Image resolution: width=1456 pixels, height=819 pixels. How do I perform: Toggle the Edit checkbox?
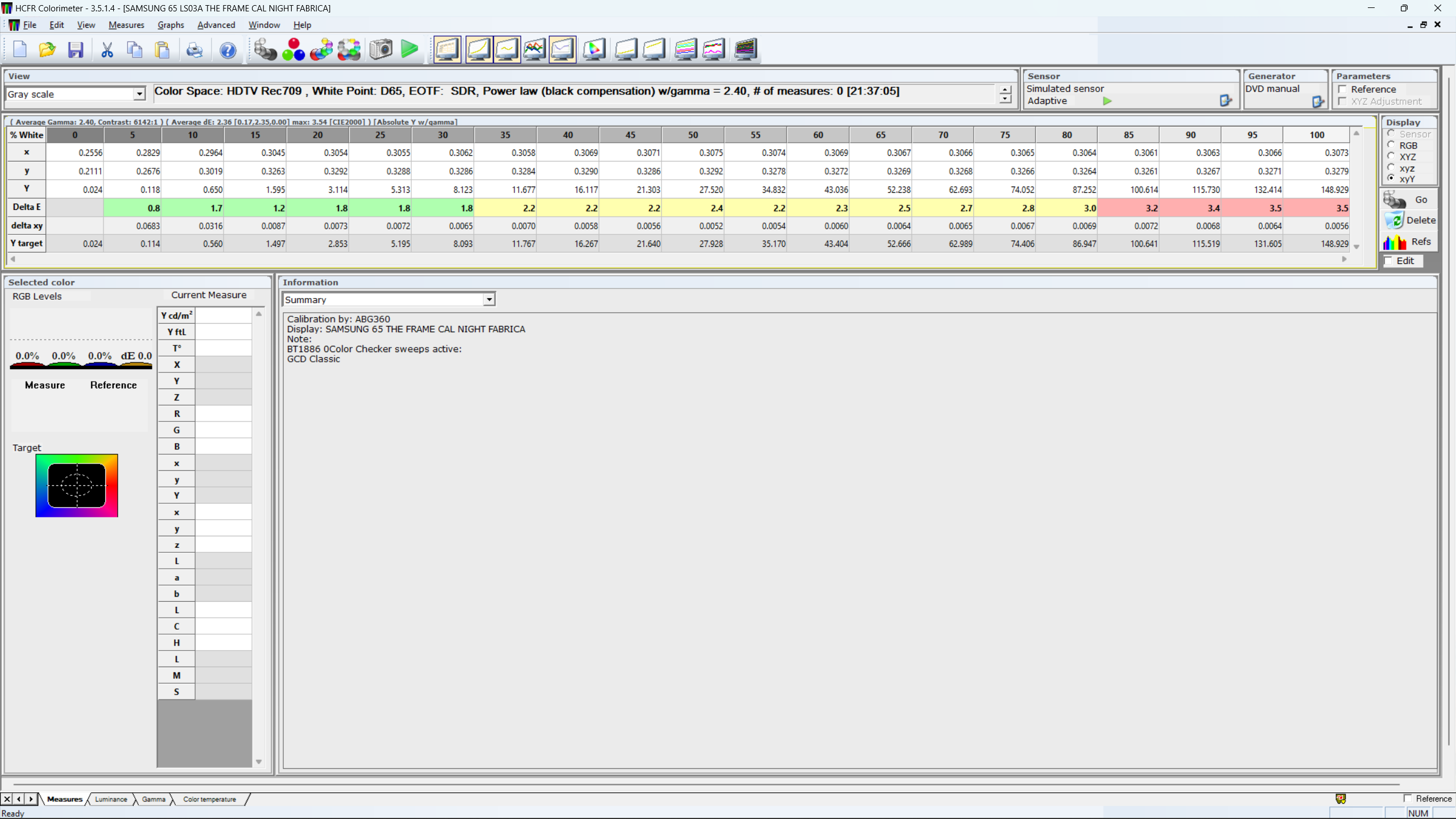tap(1389, 261)
